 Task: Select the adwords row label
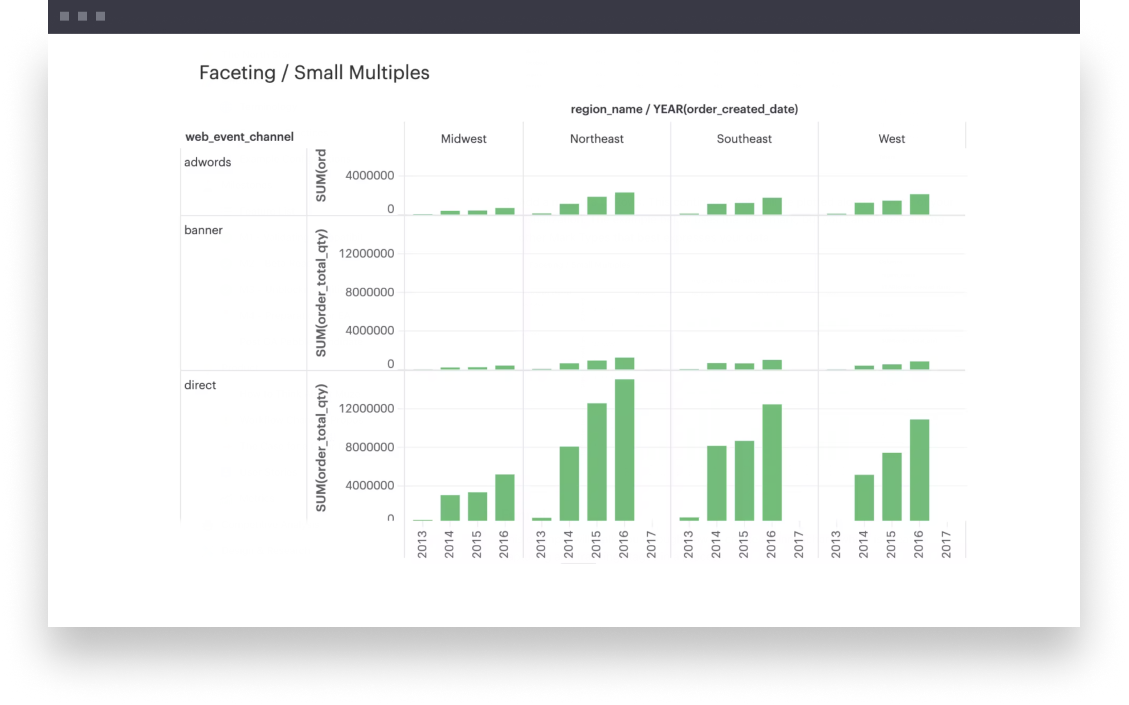207,162
